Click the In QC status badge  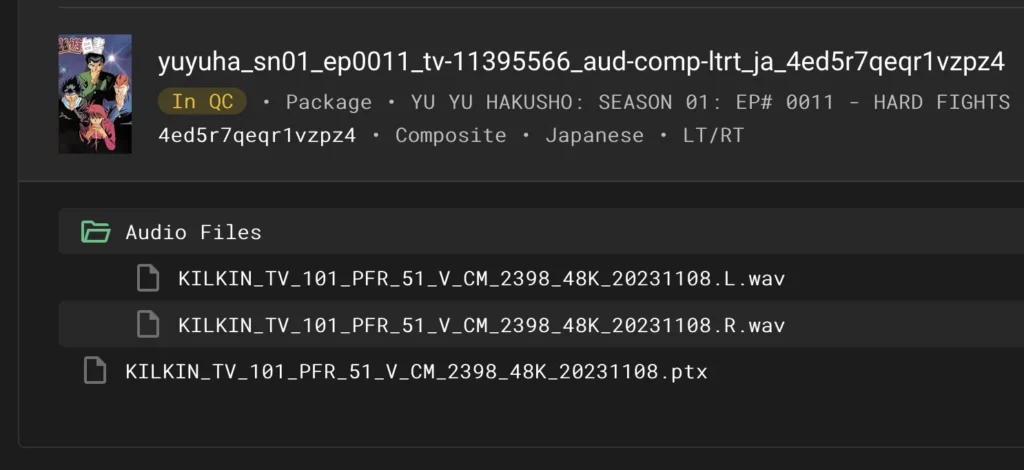pos(203,102)
